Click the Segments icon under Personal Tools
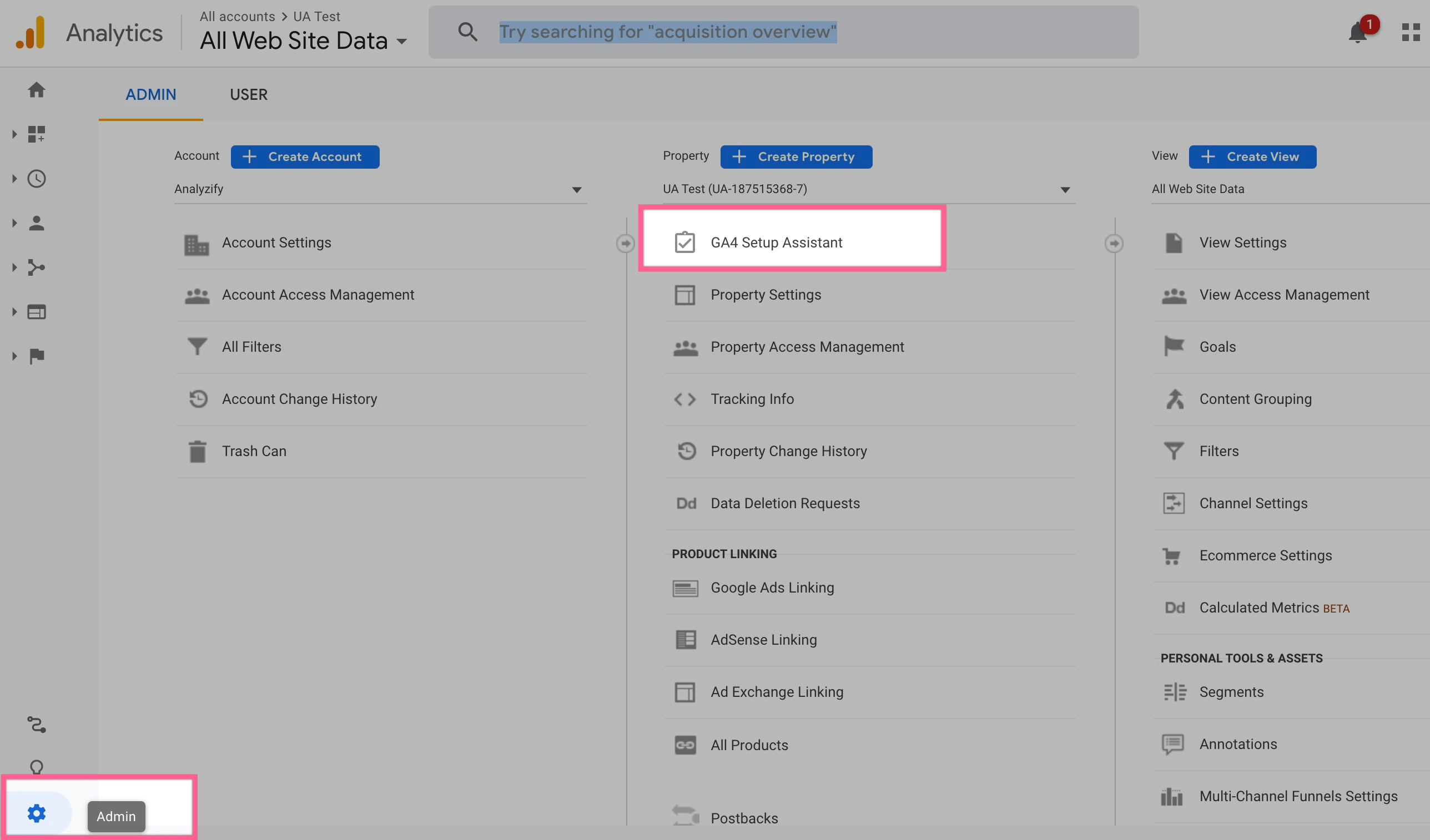Image resolution: width=1430 pixels, height=840 pixels. coord(1174,691)
